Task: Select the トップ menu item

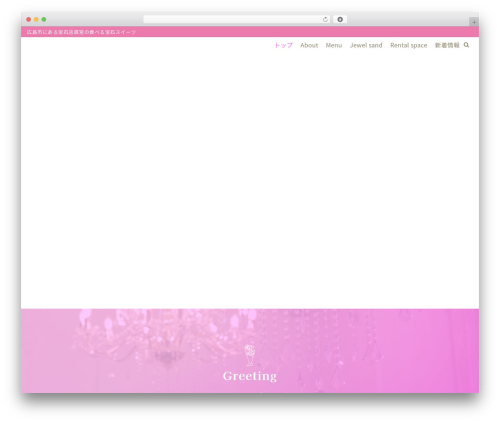Action: (x=283, y=45)
